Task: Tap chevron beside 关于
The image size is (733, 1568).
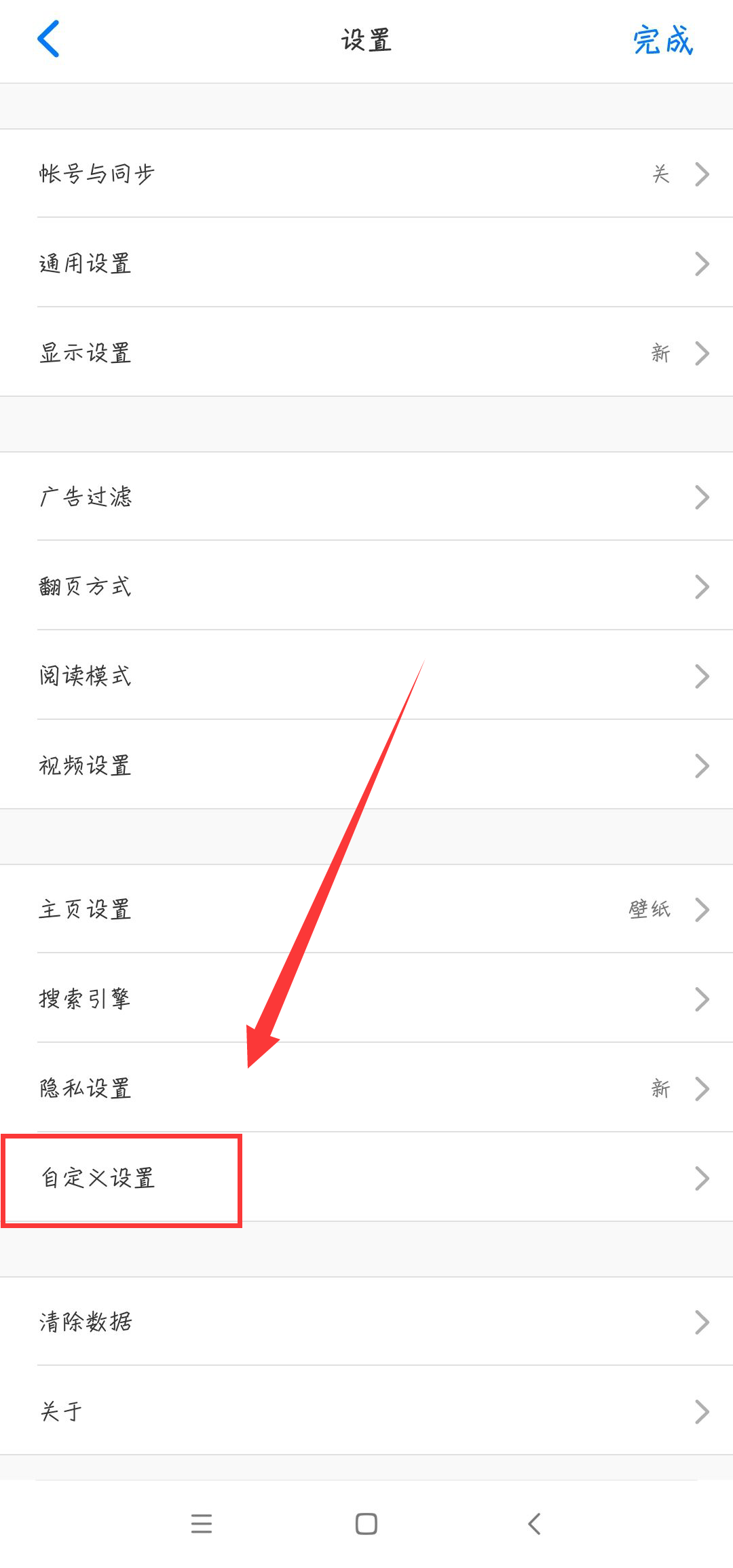Action: pyautogui.click(x=702, y=1411)
